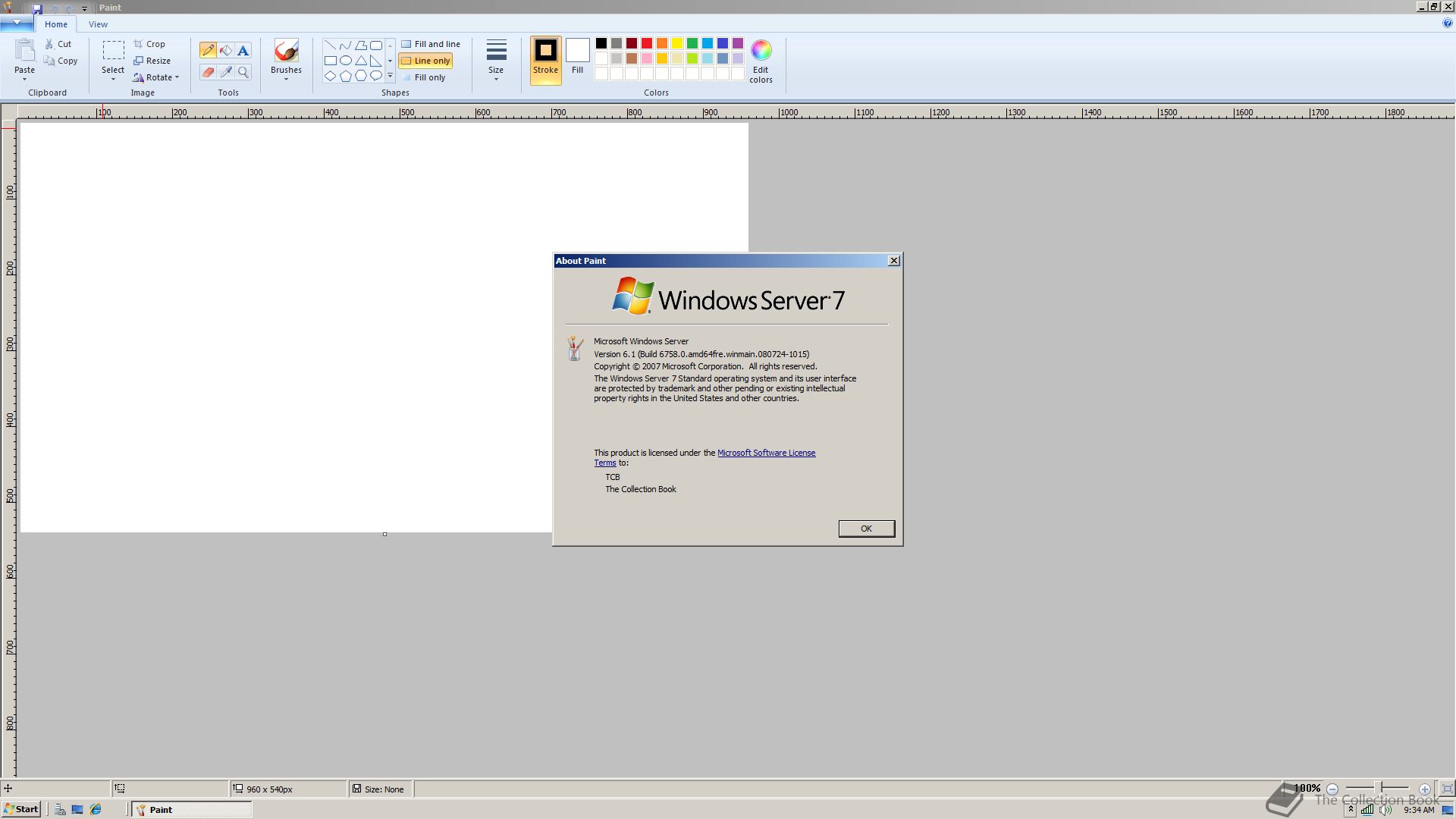The image size is (1456, 819).
Task: Pick the Pentagon shape
Action: coord(346,76)
